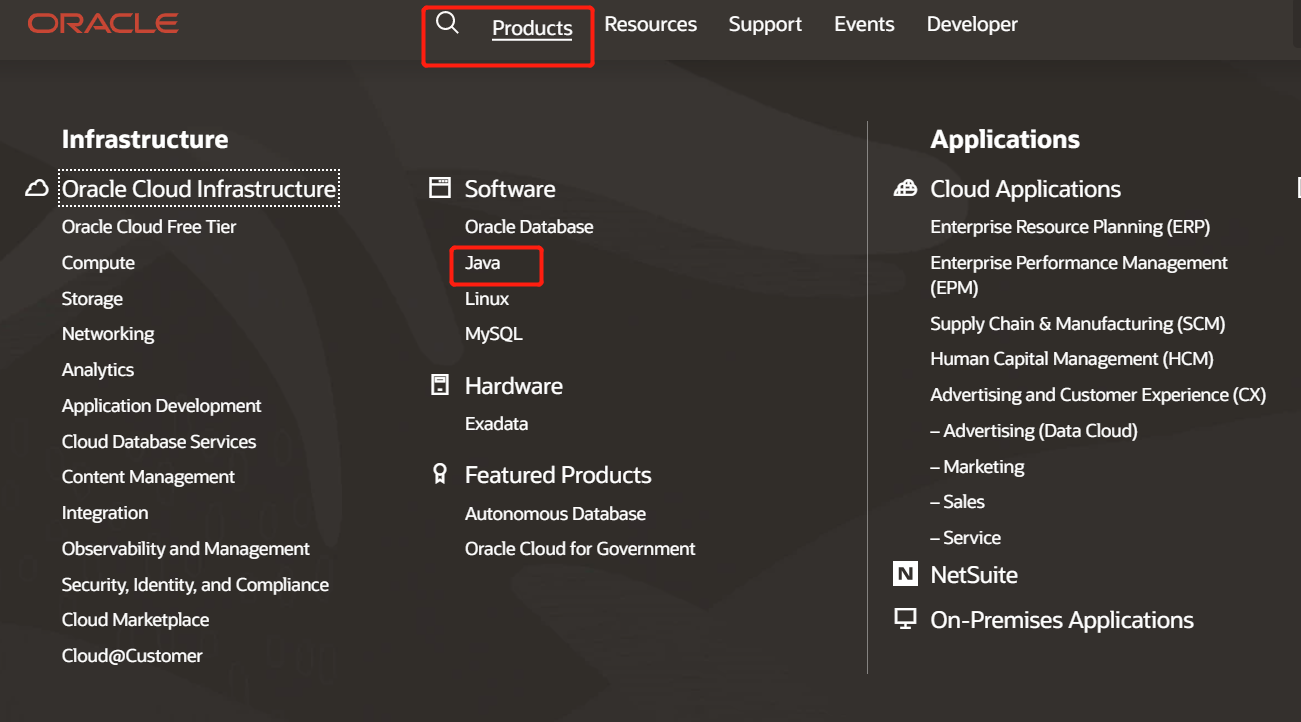Viewport: 1301px width, 722px height.
Task: Select Enterprise Resource Planning (ERP)
Action: pyautogui.click(x=1070, y=227)
